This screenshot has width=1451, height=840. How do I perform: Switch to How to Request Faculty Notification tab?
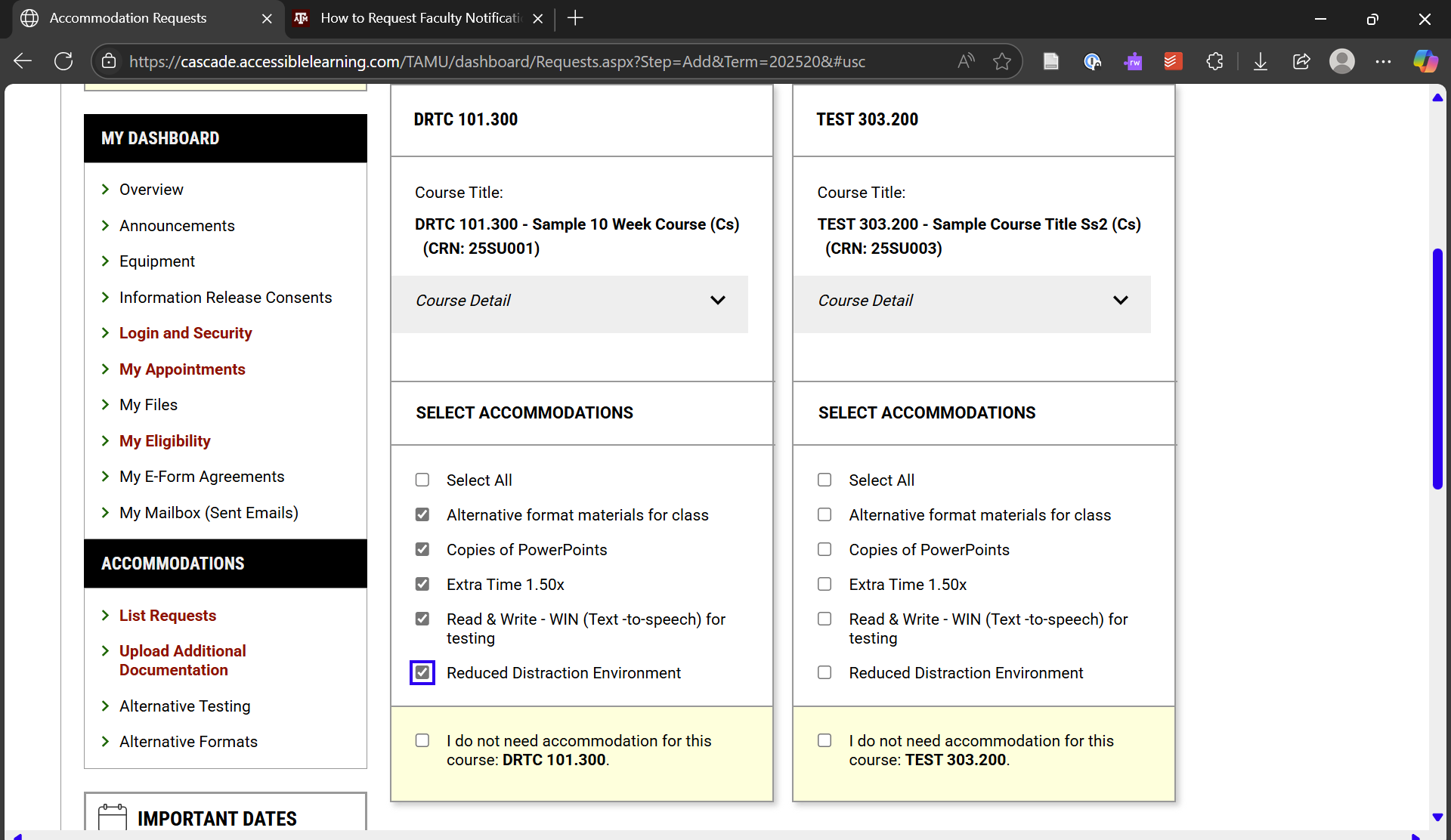(420, 18)
